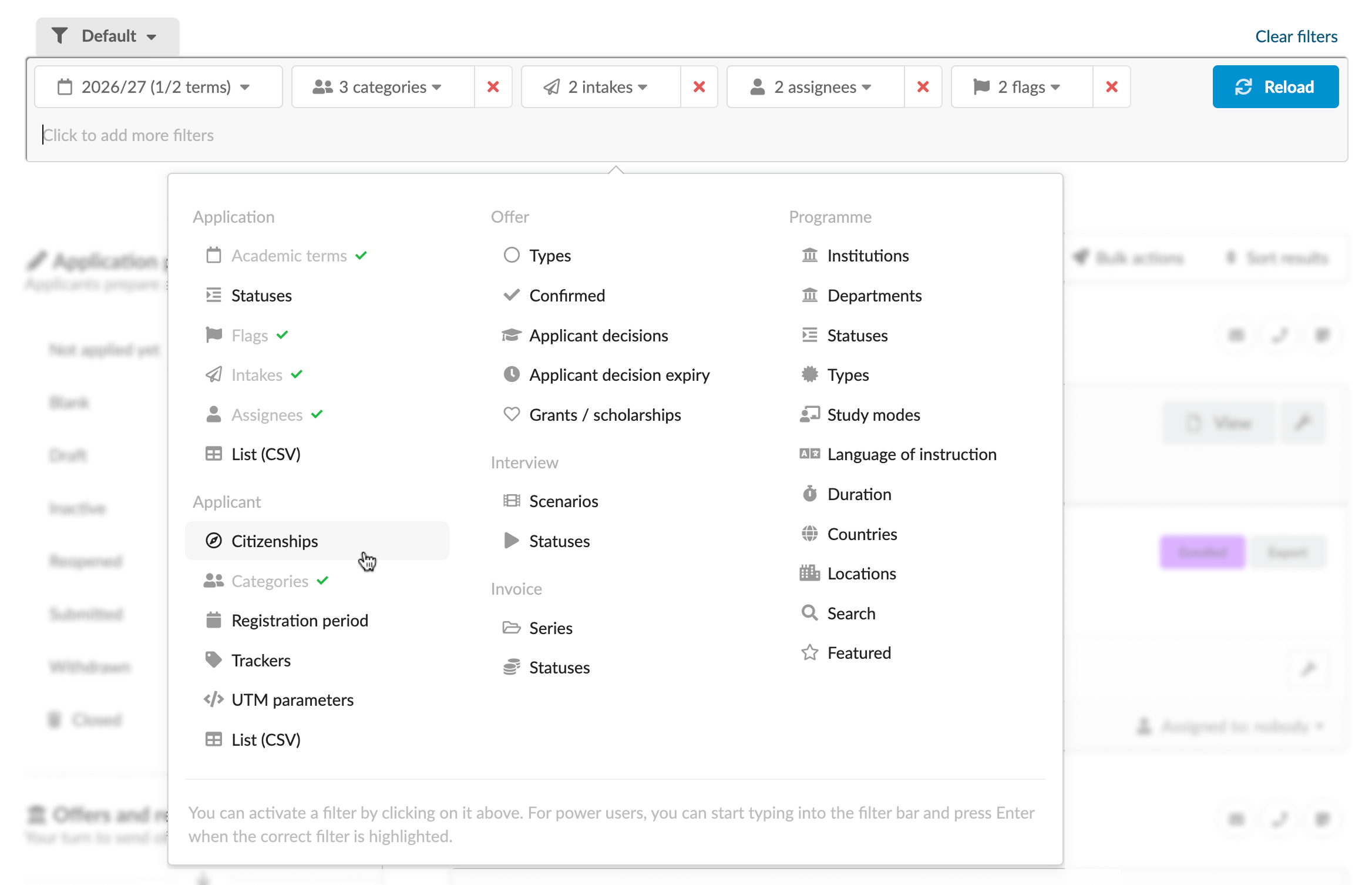Remove the 2 assignees filter

tap(923, 87)
